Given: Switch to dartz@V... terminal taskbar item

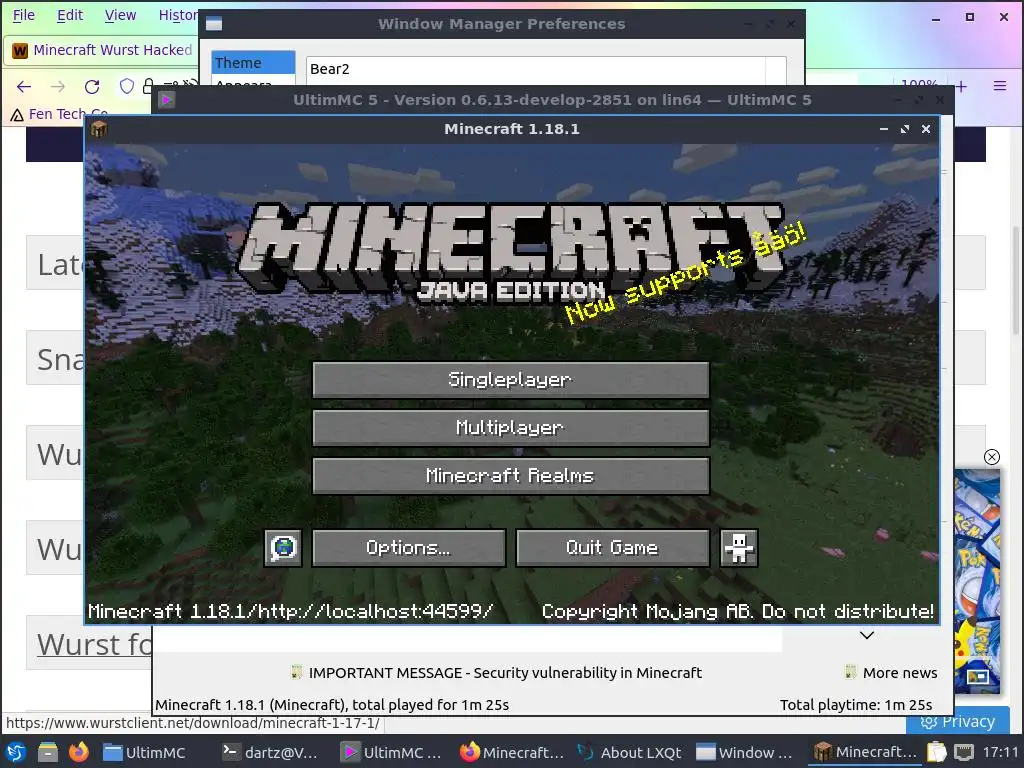Looking at the screenshot, I should pos(269,753).
